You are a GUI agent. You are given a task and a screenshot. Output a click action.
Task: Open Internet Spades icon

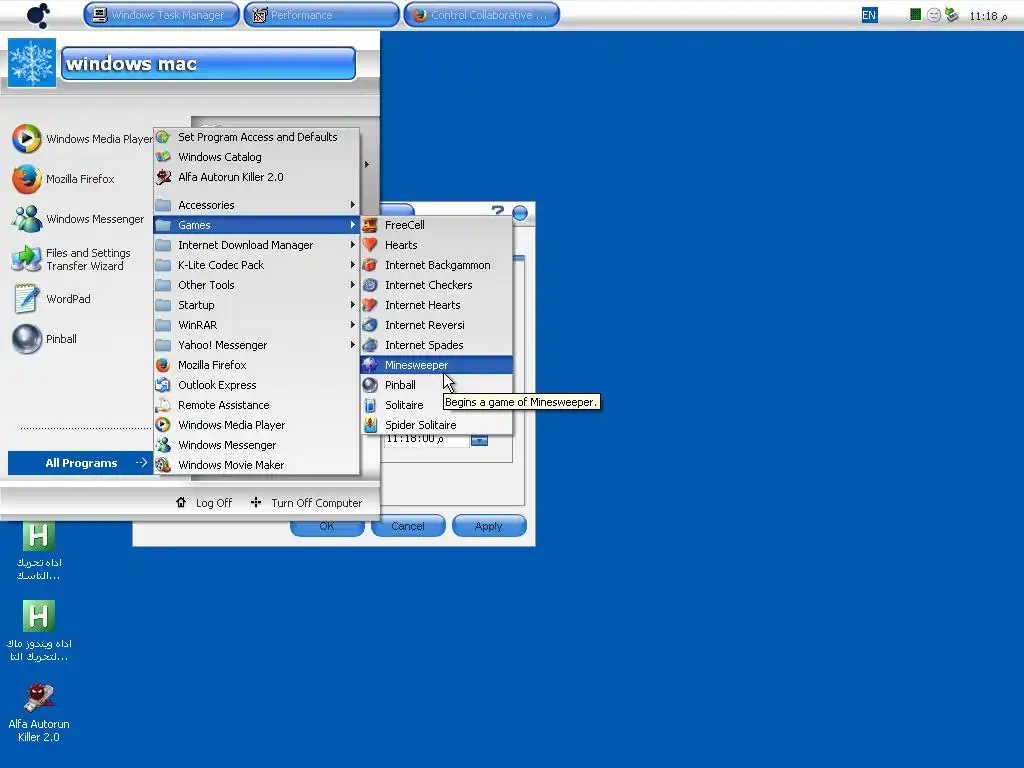pos(370,345)
